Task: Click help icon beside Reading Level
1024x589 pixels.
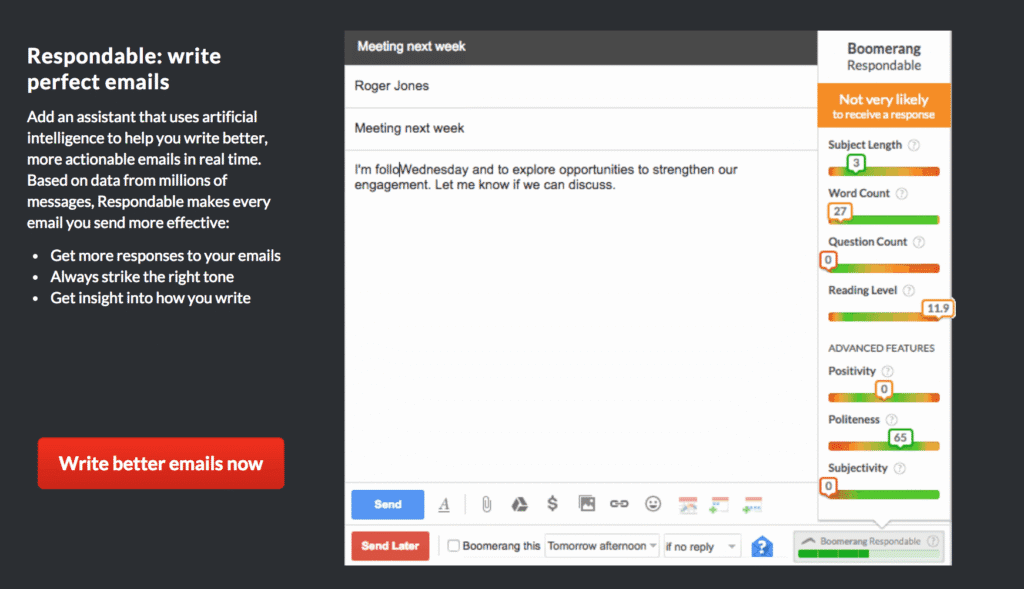Action: pos(908,290)
